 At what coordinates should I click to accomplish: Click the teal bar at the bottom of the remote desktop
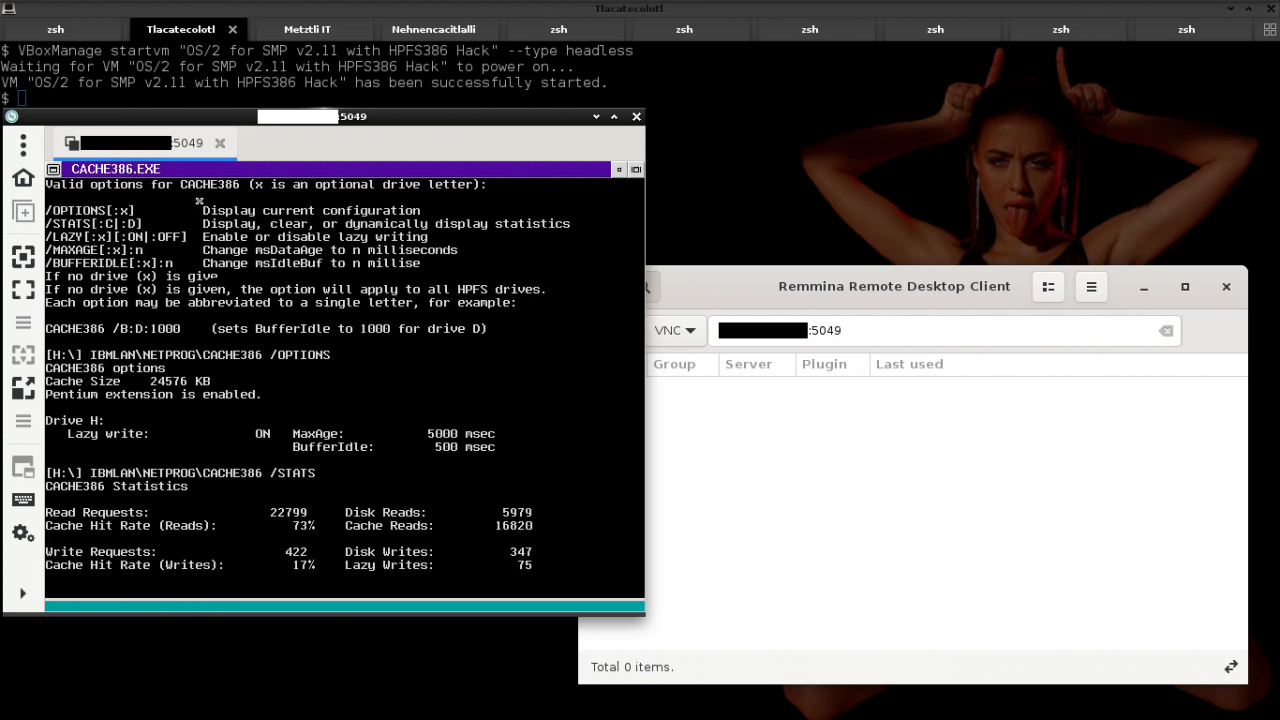pos(345,606)
